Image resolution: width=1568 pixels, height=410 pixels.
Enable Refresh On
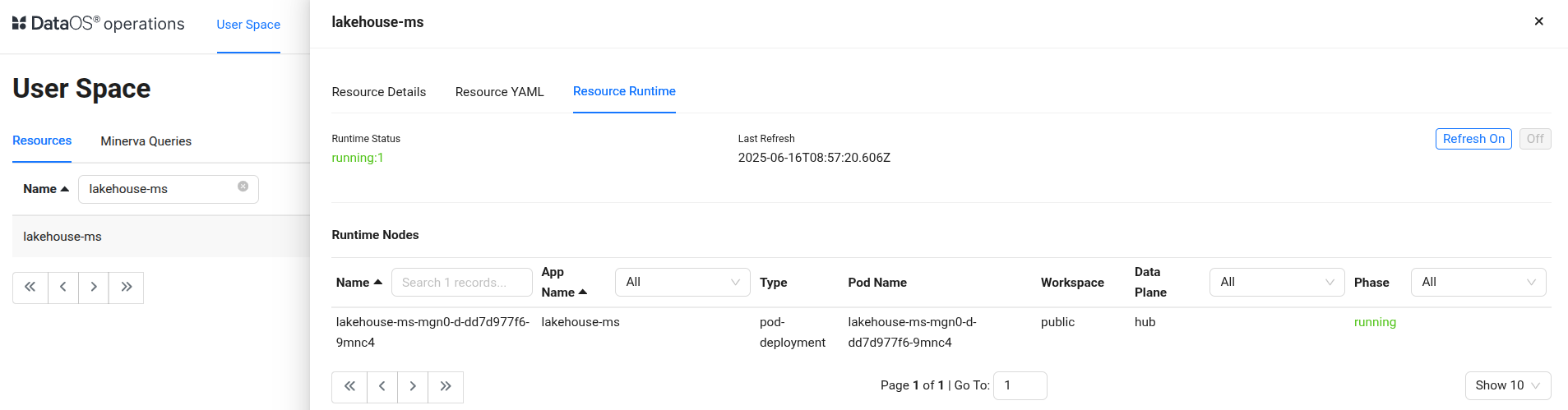1473,139
